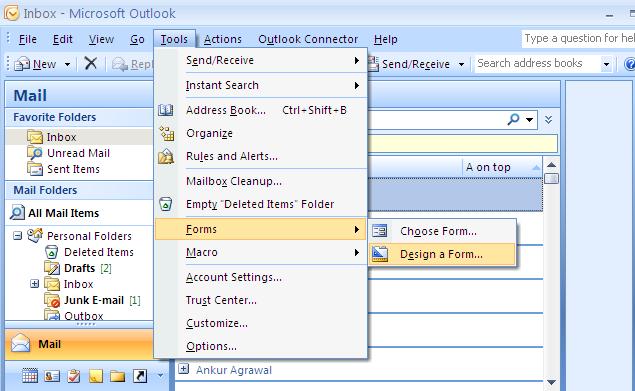Open the Actions menu
635x391 pixels.
223,39
